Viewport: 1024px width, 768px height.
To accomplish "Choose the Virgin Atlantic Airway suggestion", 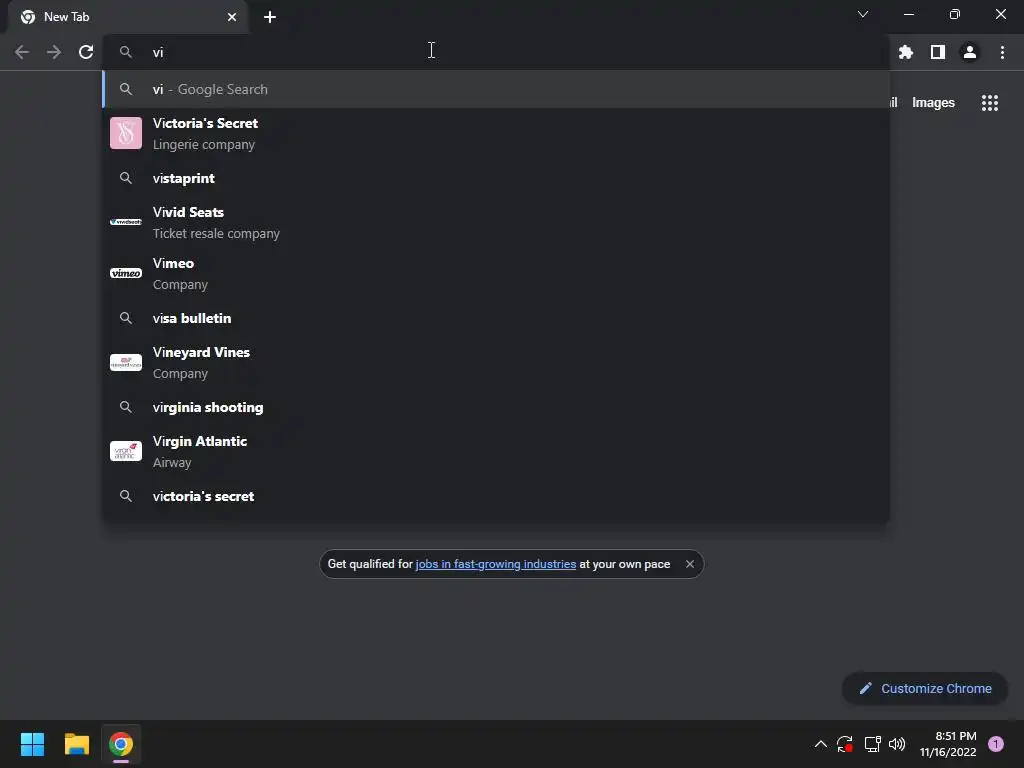I will [x=496, y=451].
